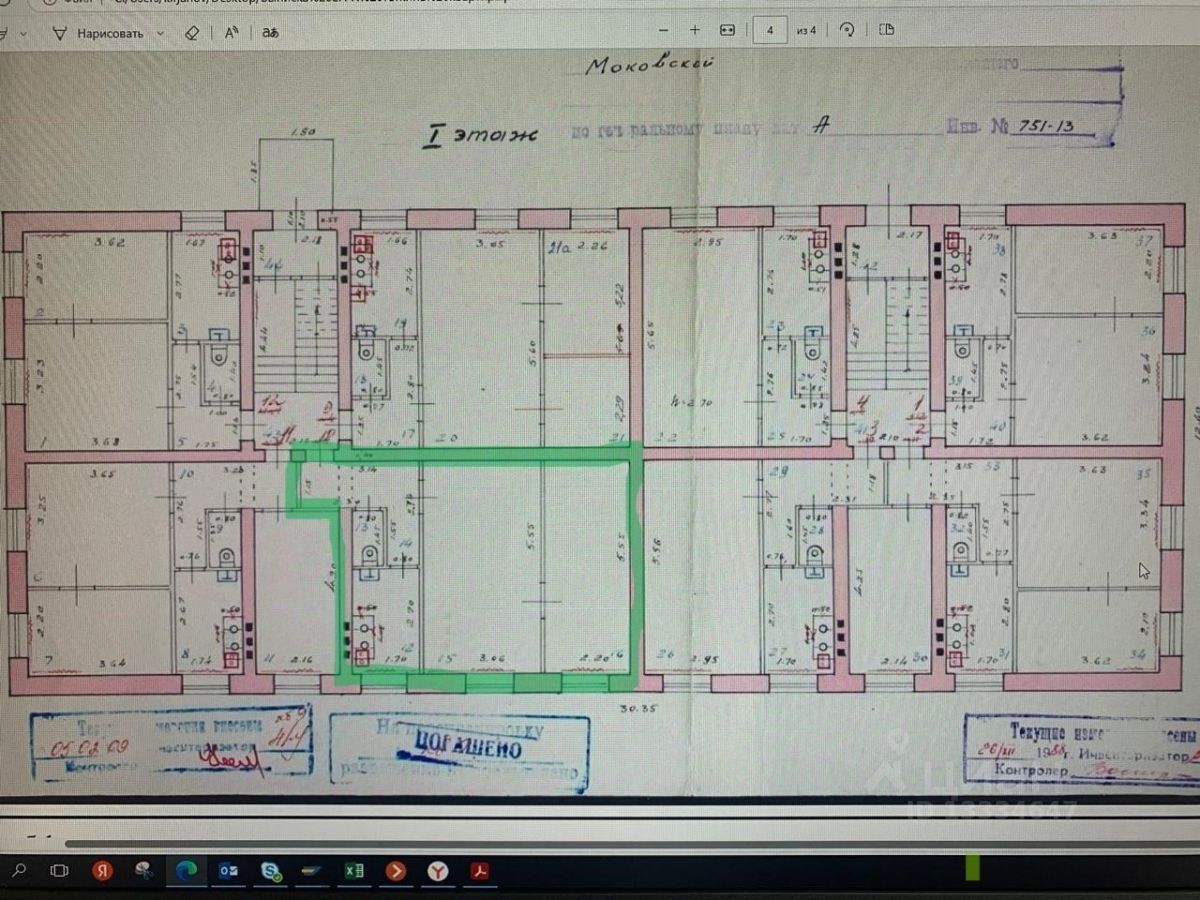Click the Yandex Я taskbar icon

pyautogui.click(x=102, y=871)
